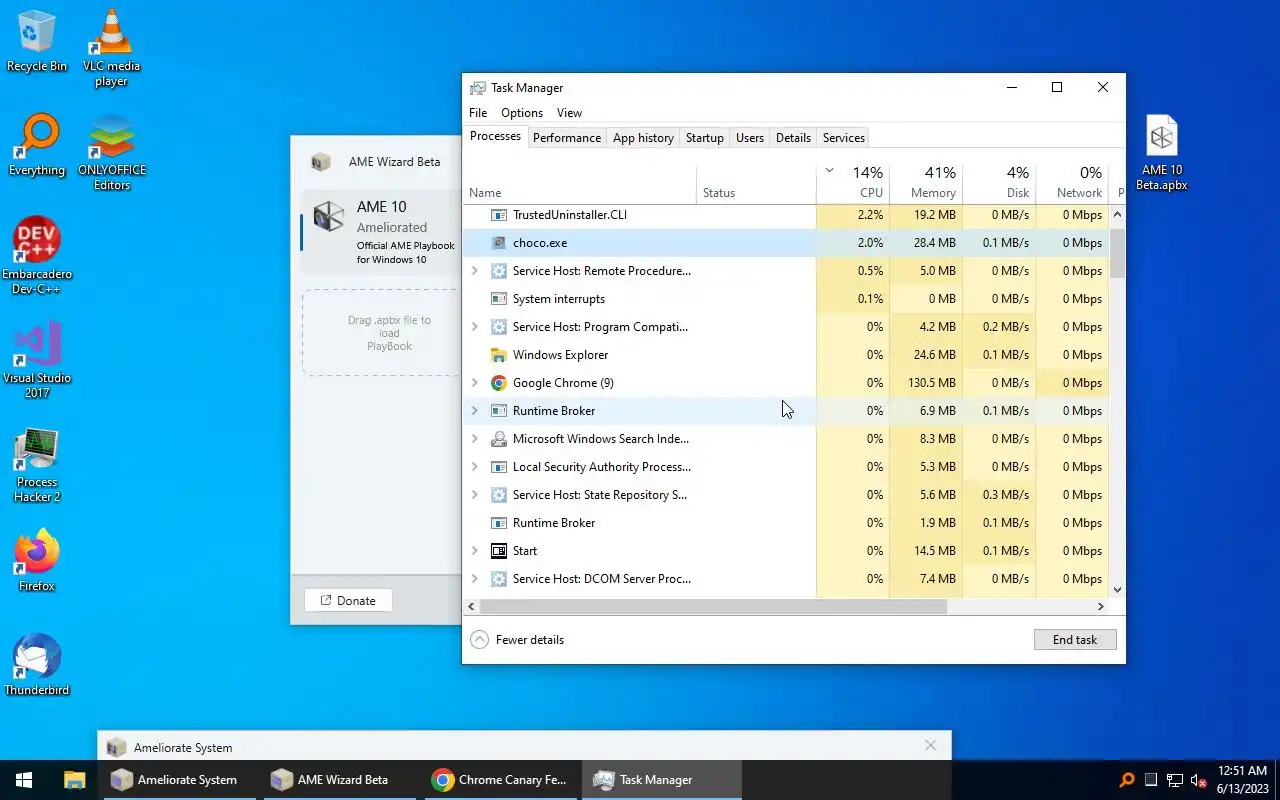Click the Everything search tray icon
The image size is (1280, 800).
pyautogui.click(x=1127, y=780)
